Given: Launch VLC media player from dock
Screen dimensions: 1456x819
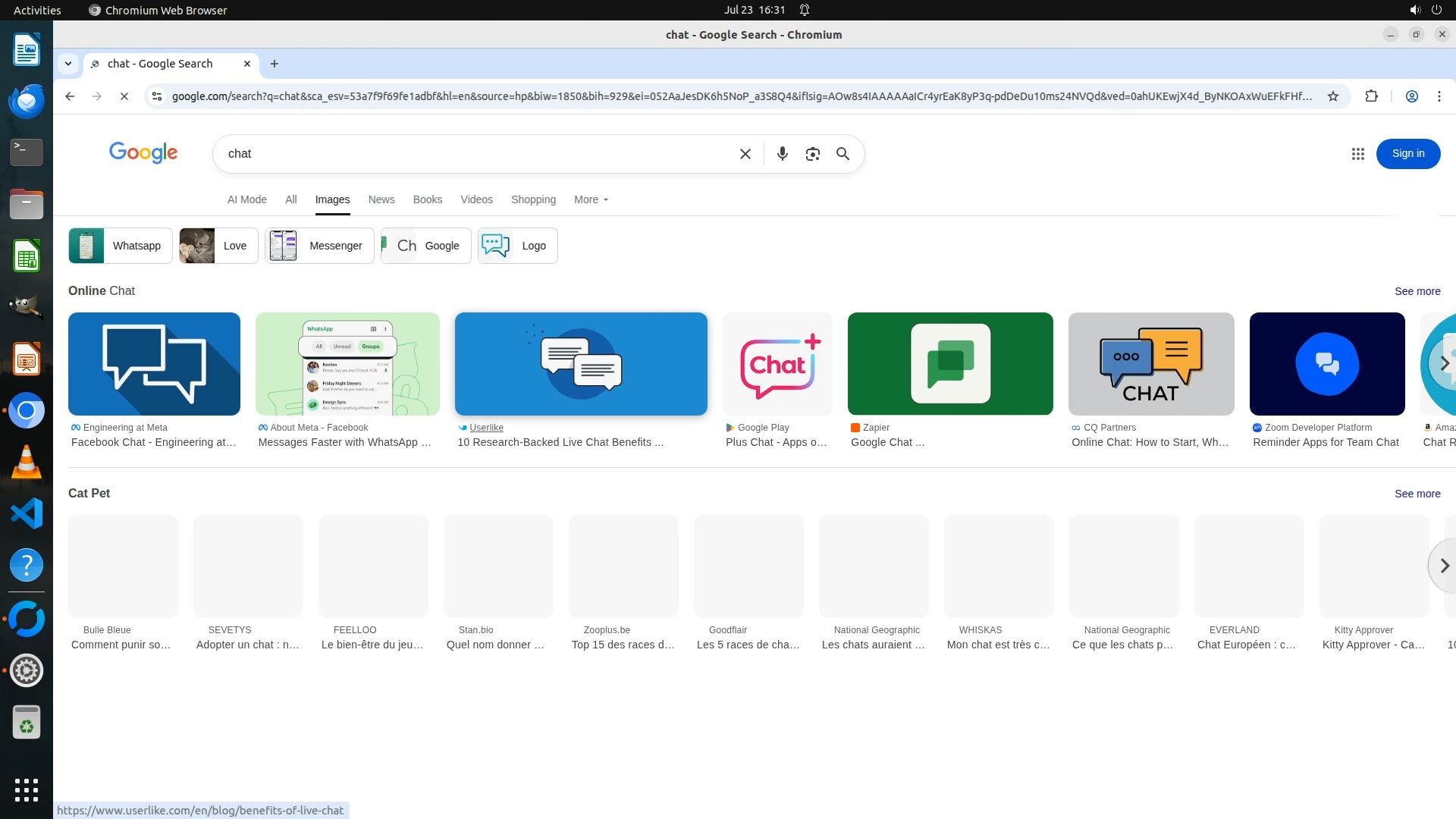Looking at the screenshot, I should pyautogui.click(x=27, y=462).
